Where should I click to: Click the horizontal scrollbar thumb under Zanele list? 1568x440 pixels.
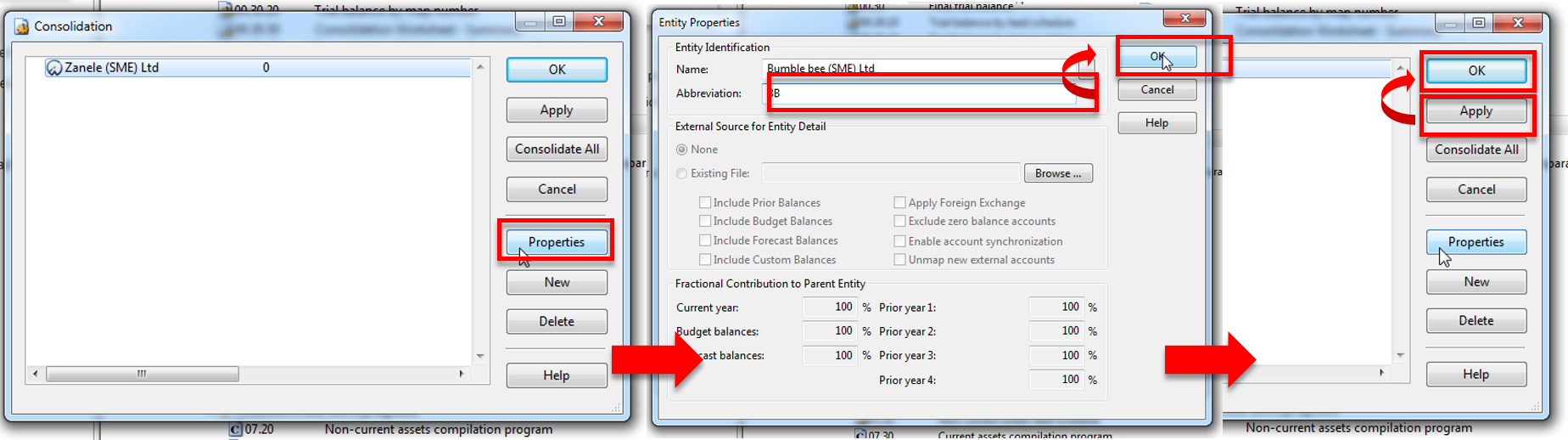142,374
